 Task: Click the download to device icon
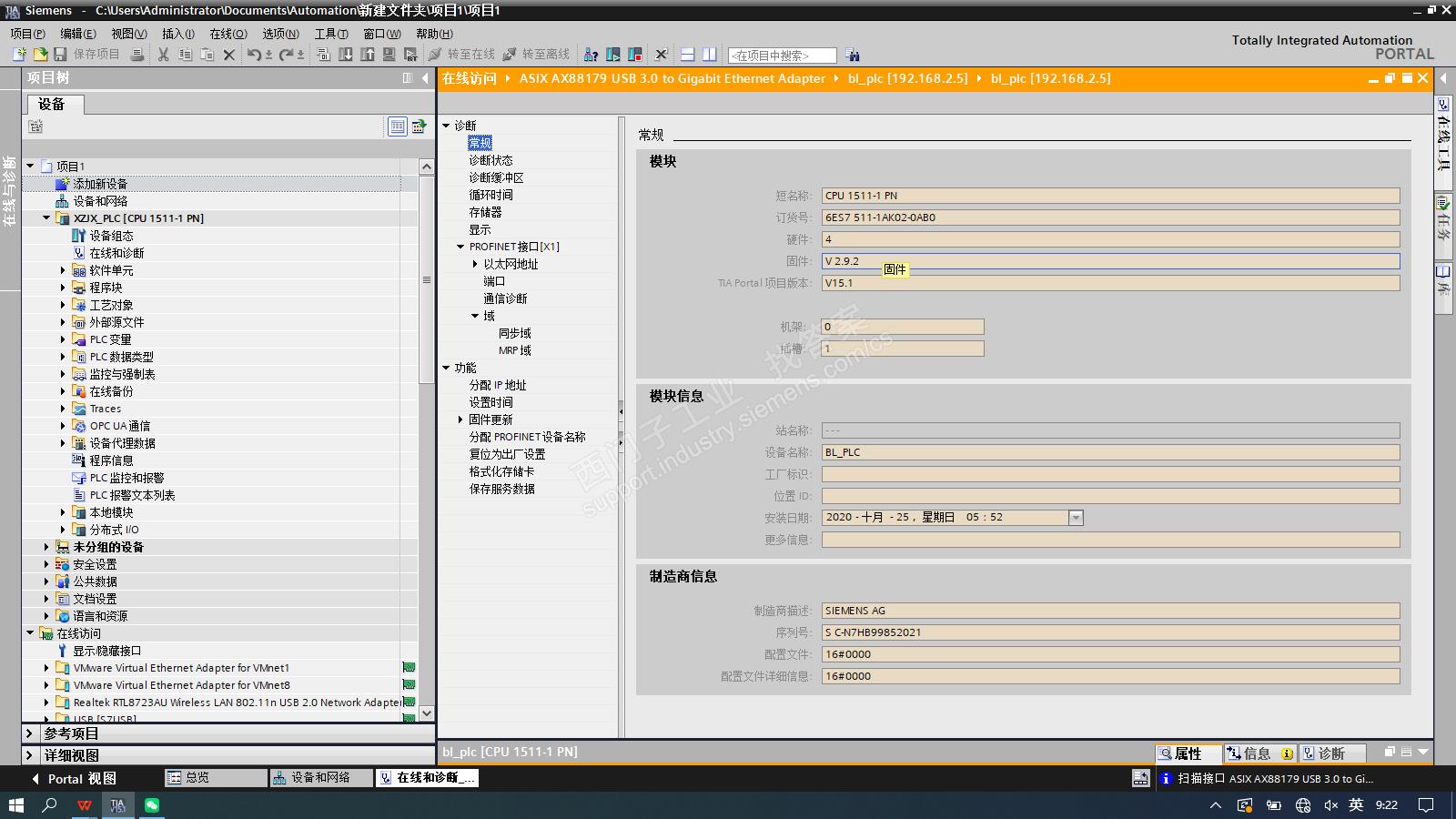[x=346, y=55]
